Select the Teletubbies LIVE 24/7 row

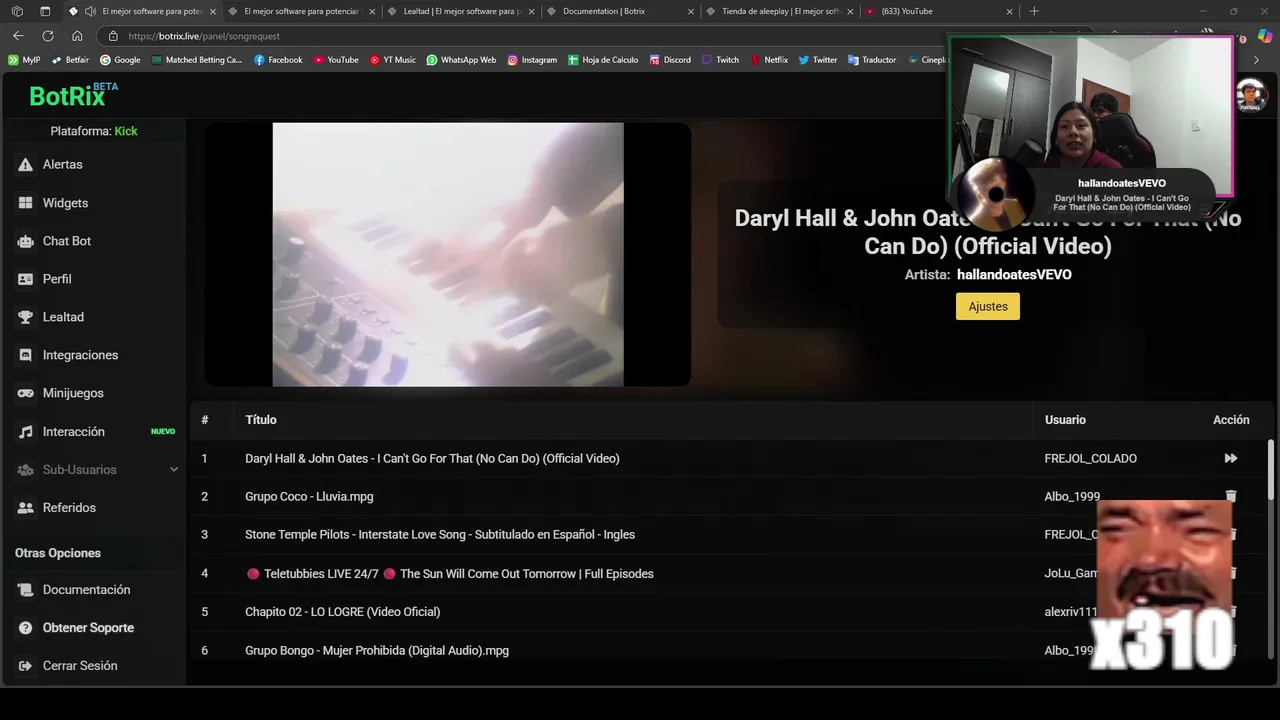730,574
